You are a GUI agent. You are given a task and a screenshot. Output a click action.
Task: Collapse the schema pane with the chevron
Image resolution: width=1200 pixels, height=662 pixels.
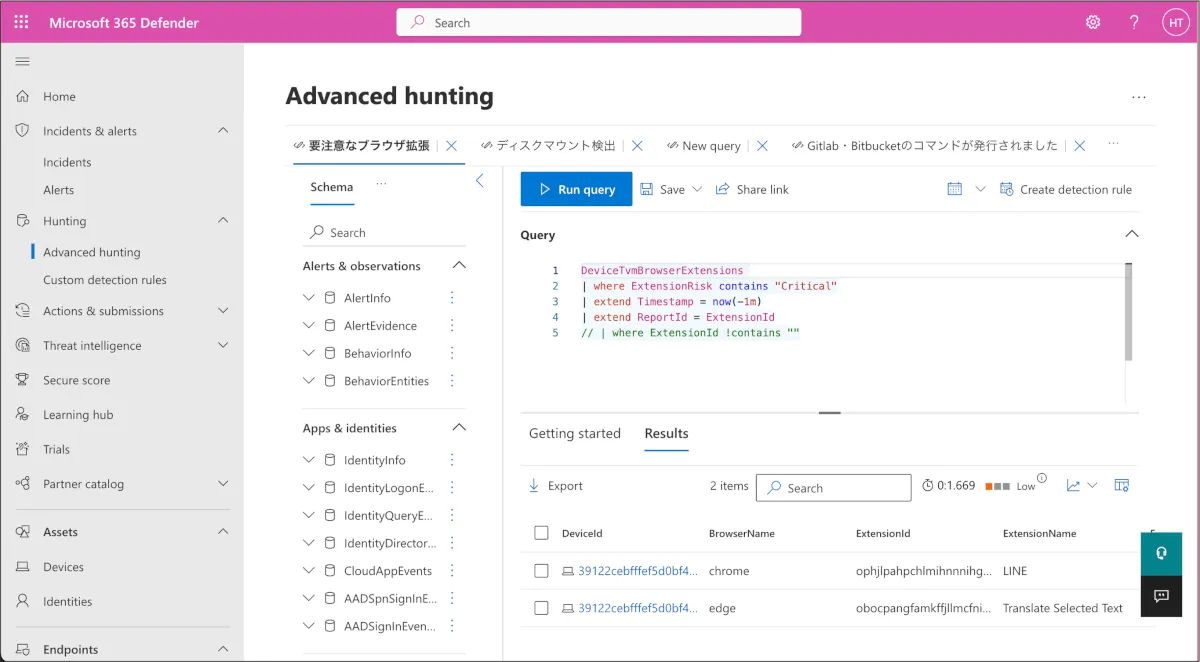[479, 181]
